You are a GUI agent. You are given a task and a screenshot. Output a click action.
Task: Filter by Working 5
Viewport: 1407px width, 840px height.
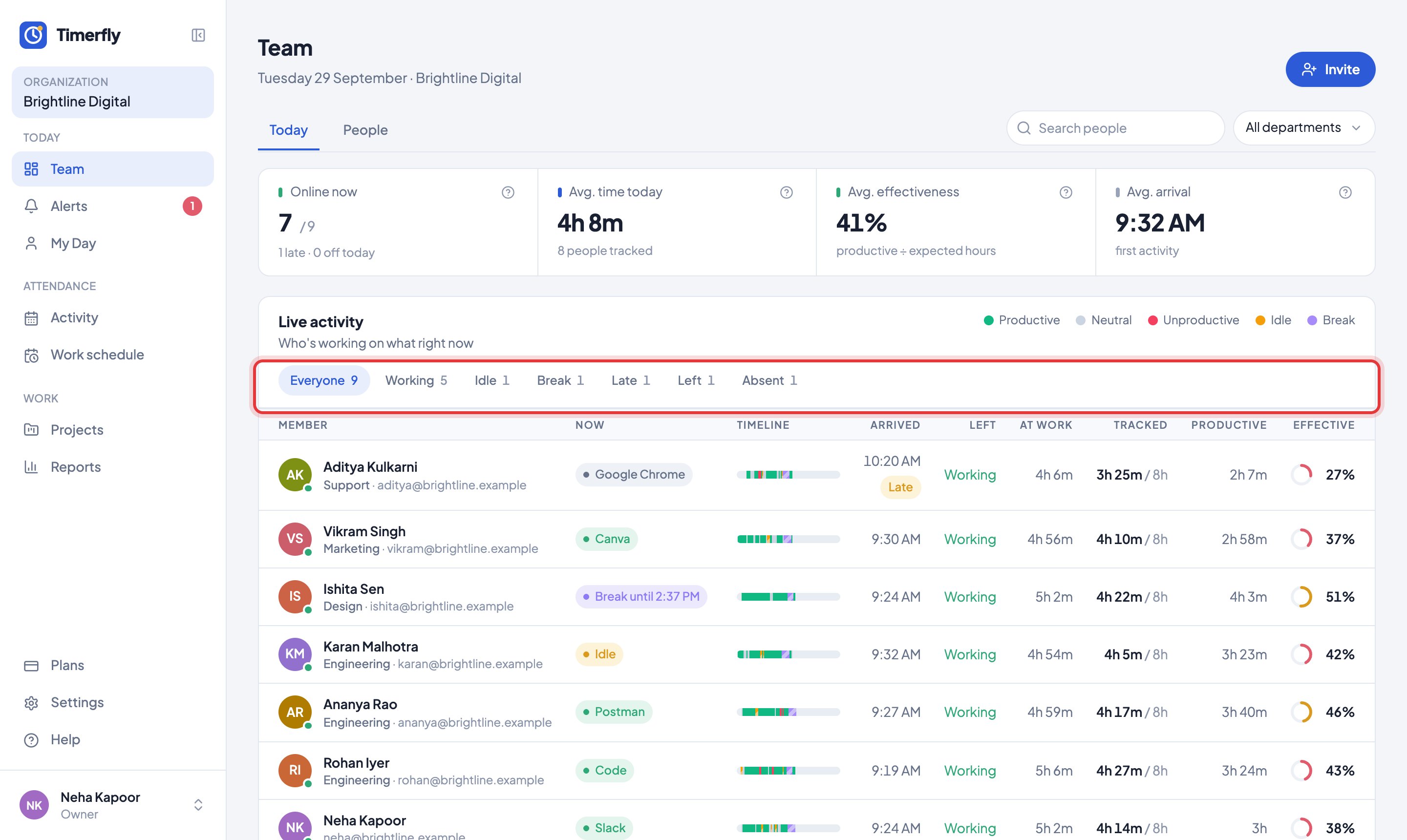coord(416,380)
